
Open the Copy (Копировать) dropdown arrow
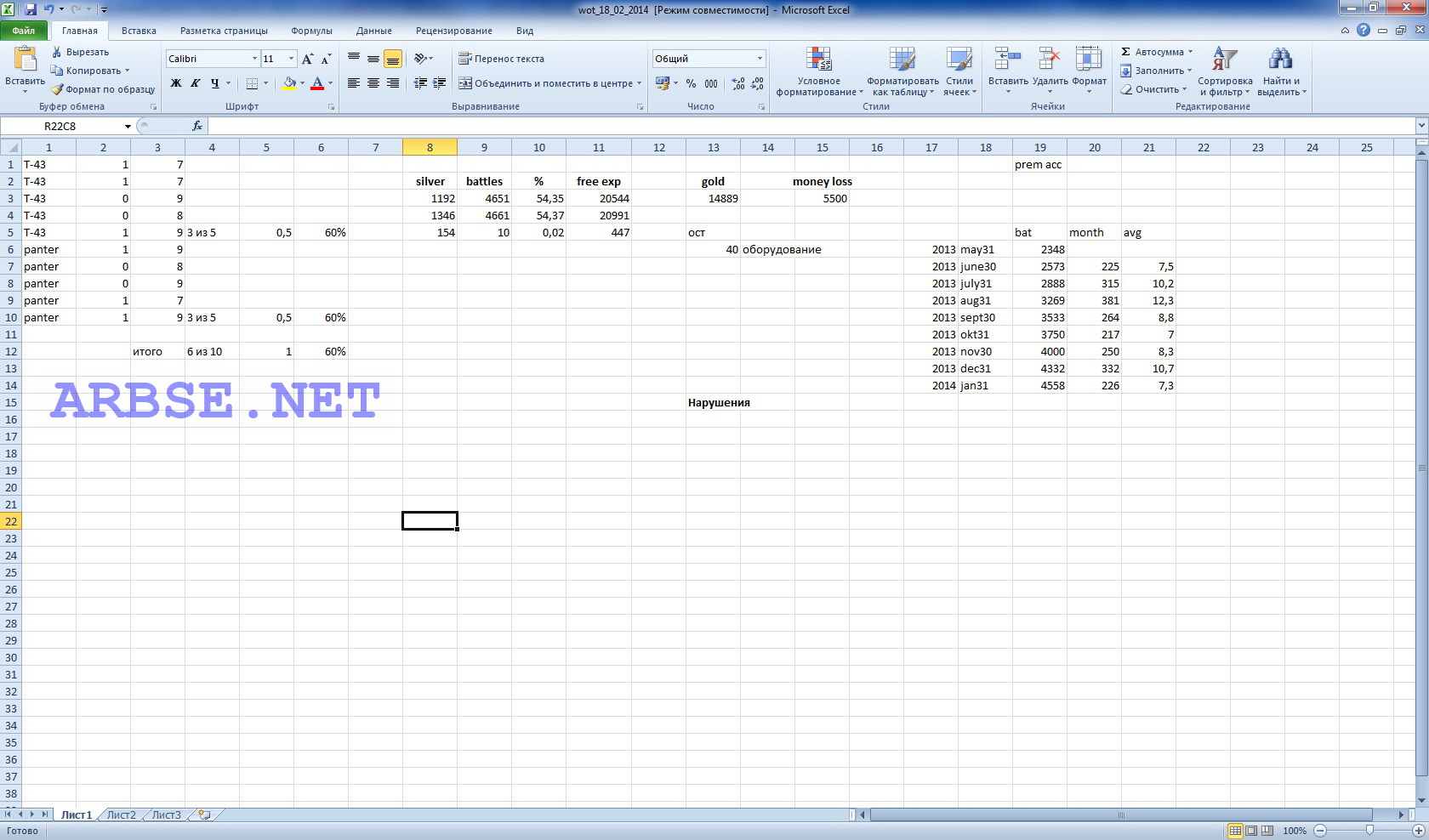[x=128, y=71]
